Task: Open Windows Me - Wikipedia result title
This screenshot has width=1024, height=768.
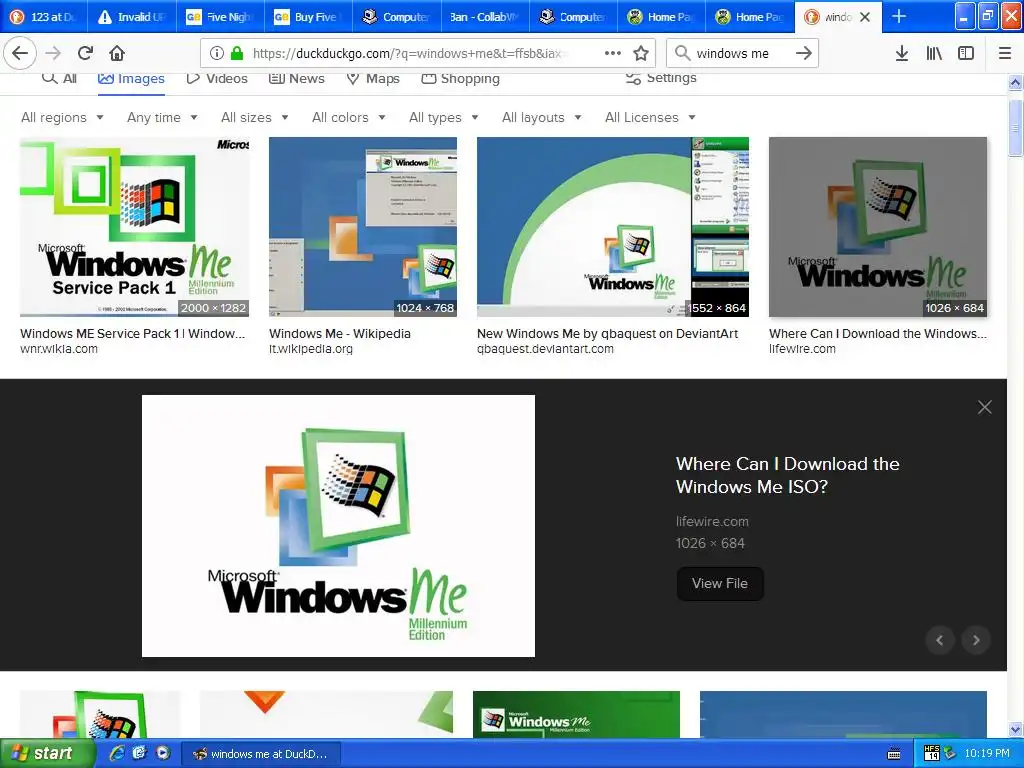Action: pos(340,333)
